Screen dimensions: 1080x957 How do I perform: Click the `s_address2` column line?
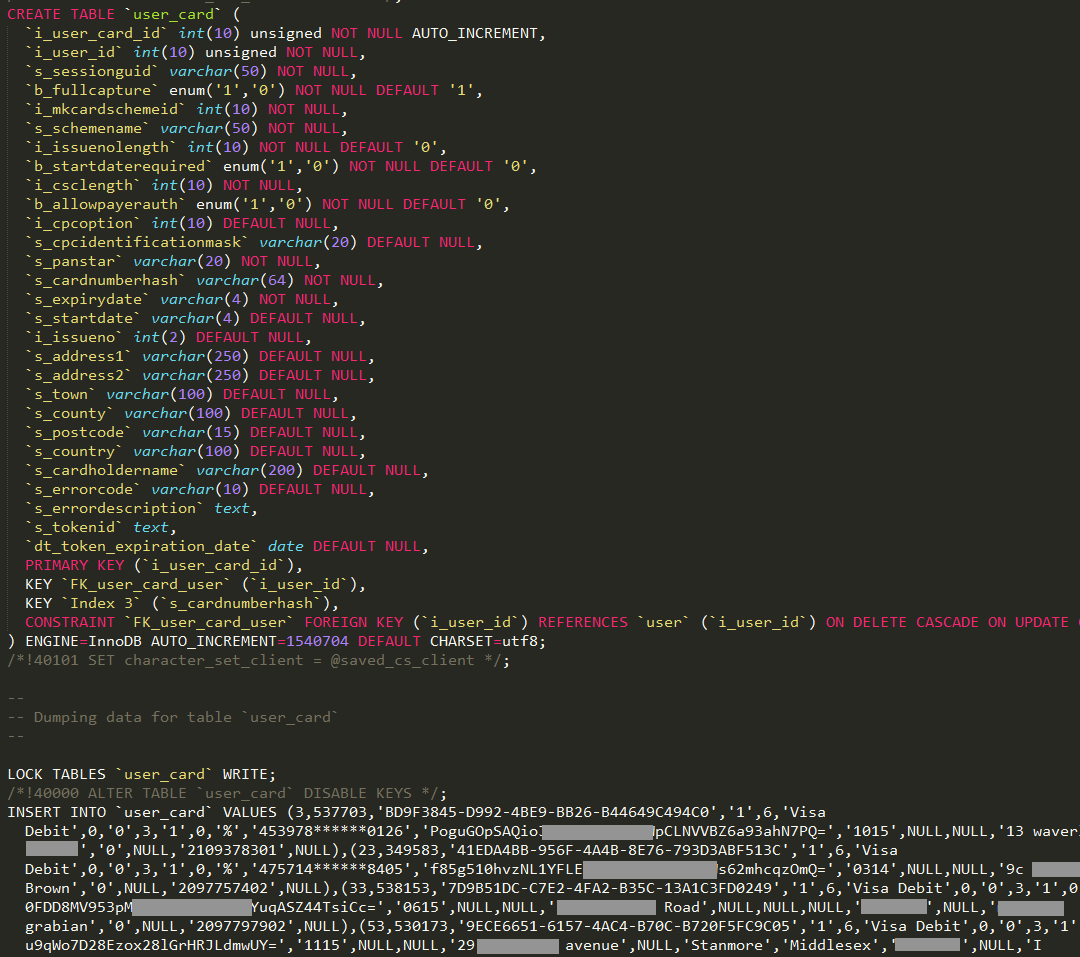click(x=200, y=375)
